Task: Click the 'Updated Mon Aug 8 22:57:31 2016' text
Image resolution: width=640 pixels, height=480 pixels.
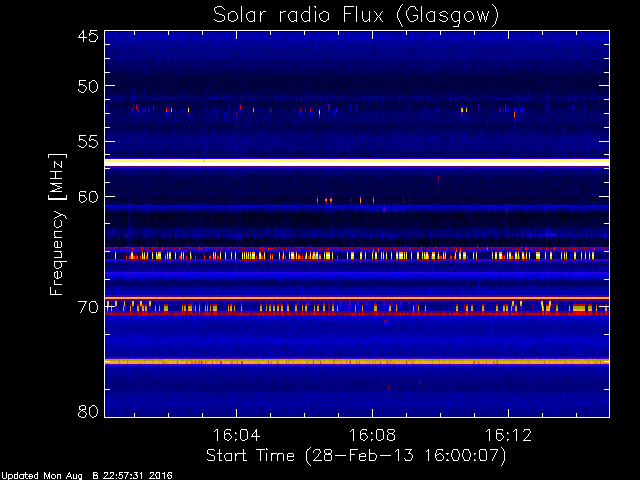Action: click(87, 476)
